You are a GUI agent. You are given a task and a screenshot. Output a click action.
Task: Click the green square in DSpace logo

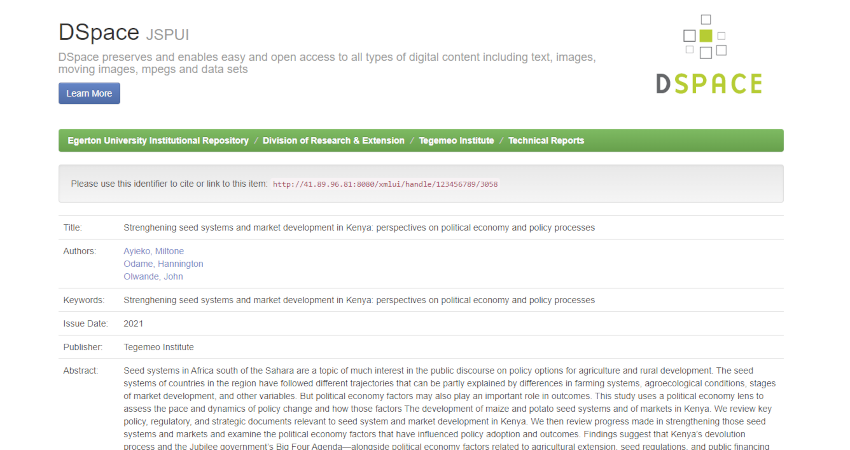click(x=705, y=36)
